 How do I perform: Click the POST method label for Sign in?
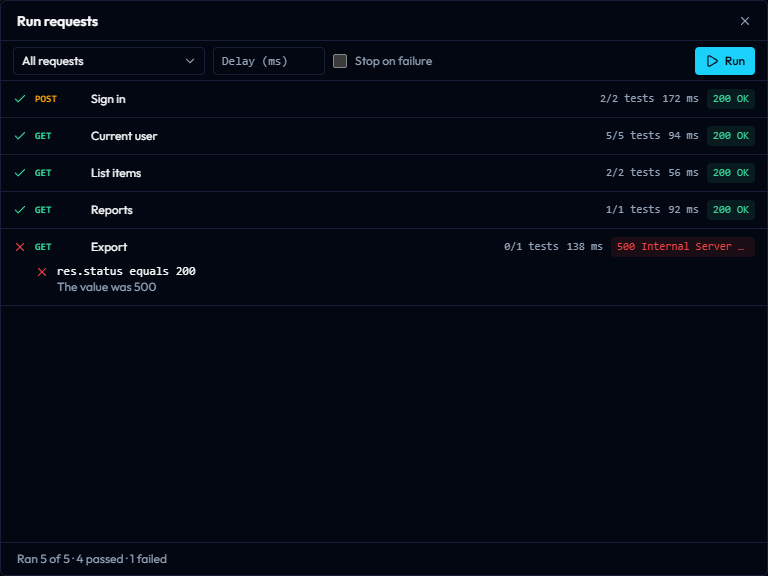pyautogui.click(x=46, y=99)
